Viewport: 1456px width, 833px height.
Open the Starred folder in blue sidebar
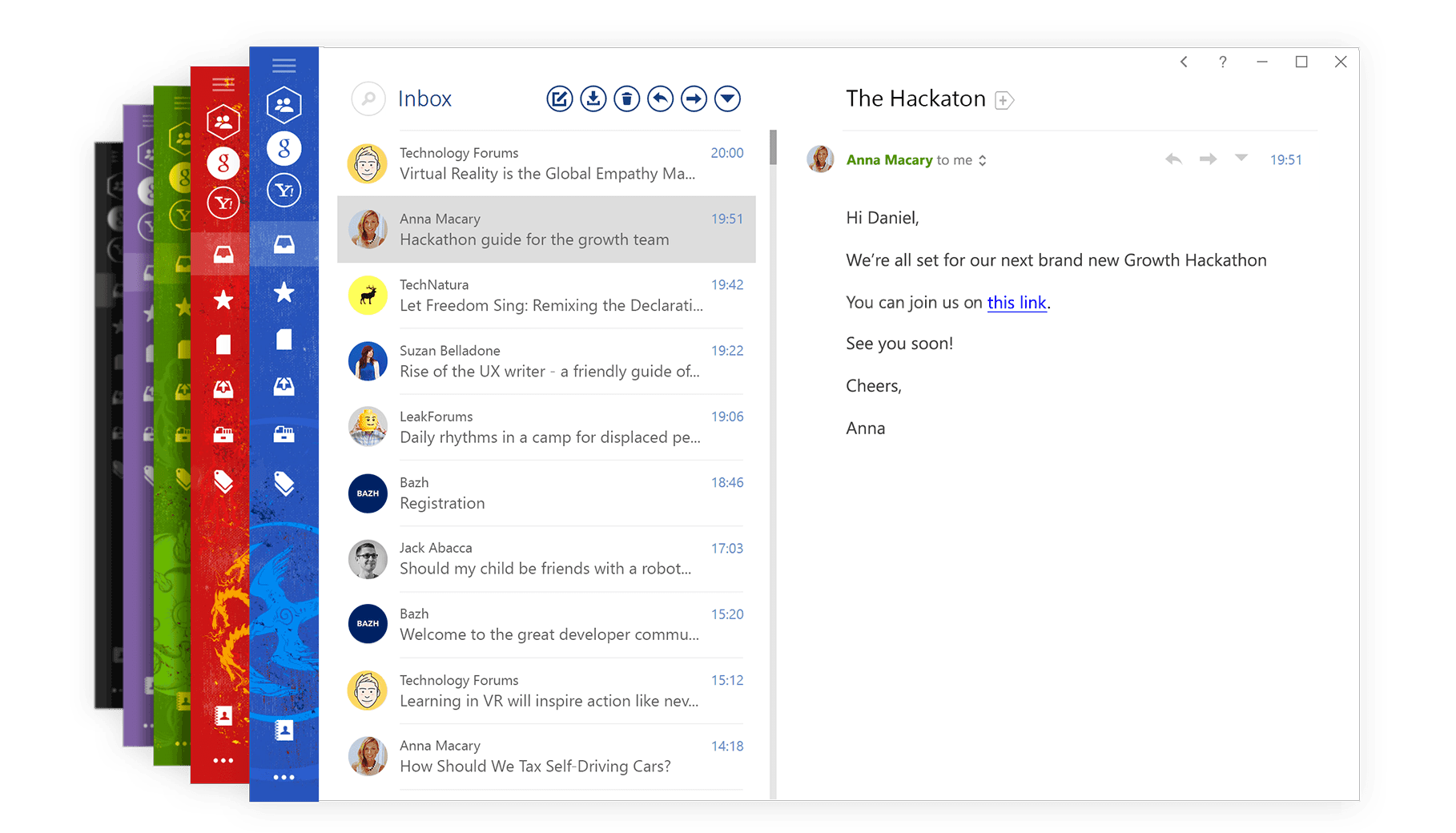coord(284,293)
